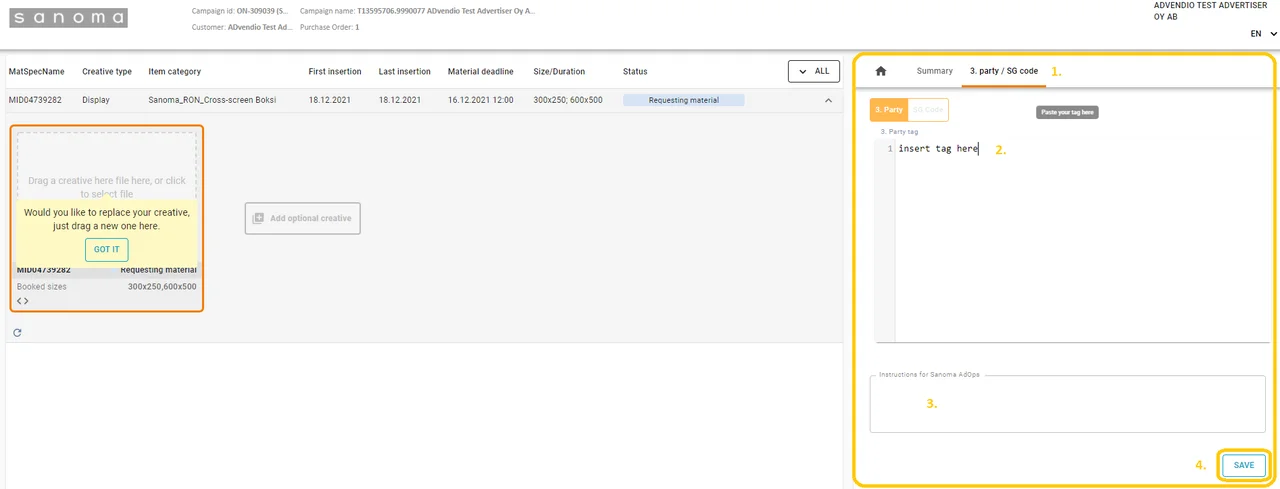Dismiss the tooltip with GOT IT
Viewport: 1280px width, 489px height.
(106, 250)
